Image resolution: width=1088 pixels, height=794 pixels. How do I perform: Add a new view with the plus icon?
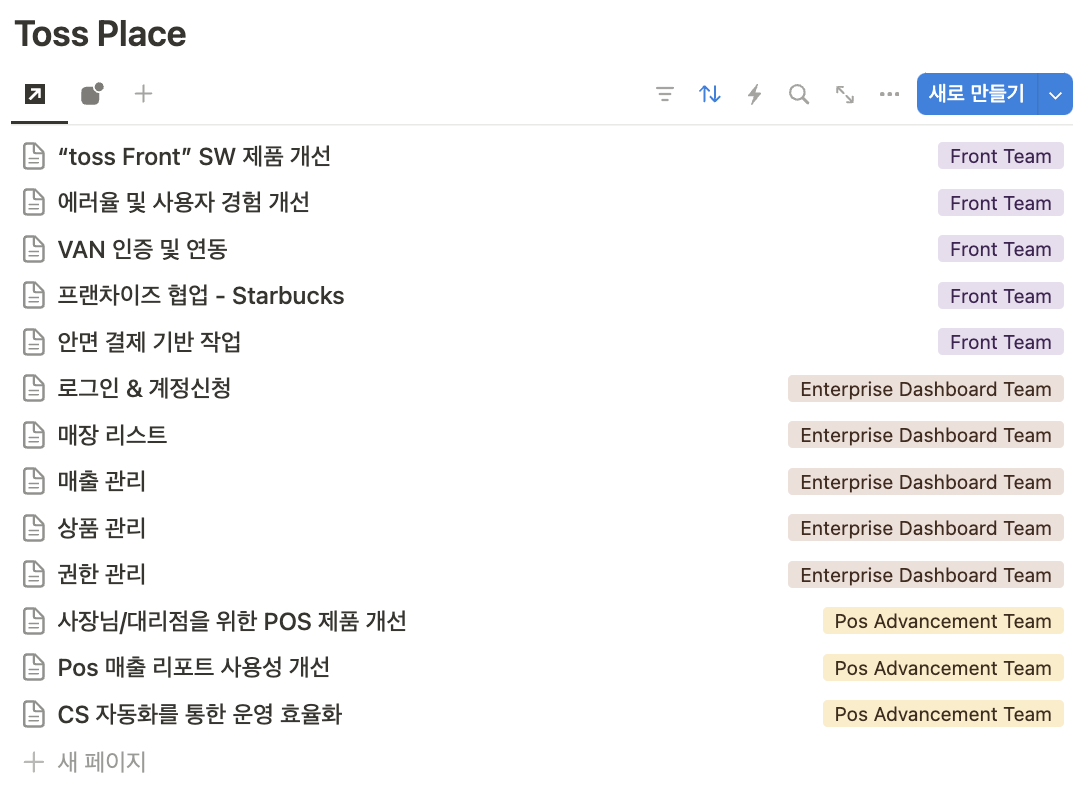click(143, 93)
